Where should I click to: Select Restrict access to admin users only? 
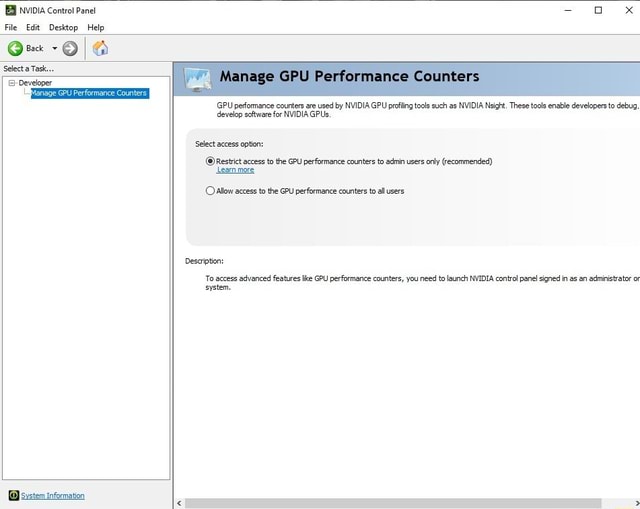pos(210,160)
